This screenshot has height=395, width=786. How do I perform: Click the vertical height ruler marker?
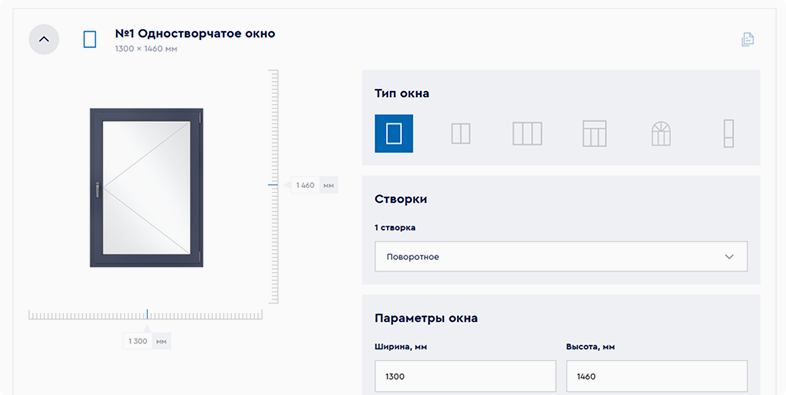pyautogui.click(x=273, y=185)
